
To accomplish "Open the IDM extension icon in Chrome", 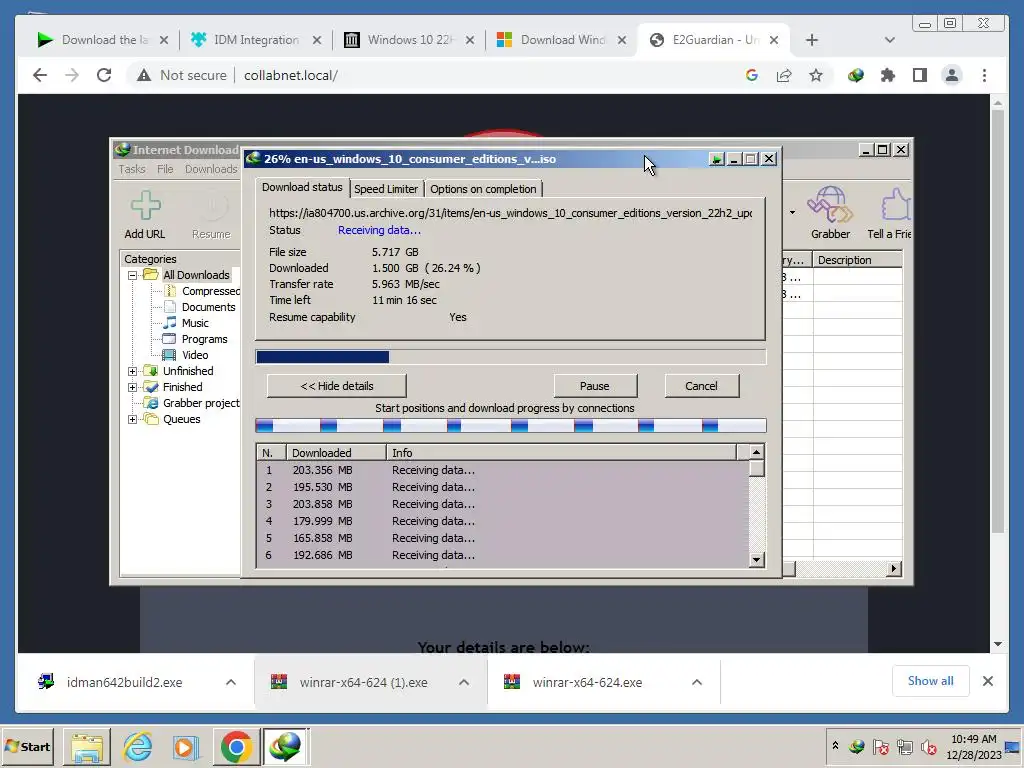I will click(x=856, y=75).
